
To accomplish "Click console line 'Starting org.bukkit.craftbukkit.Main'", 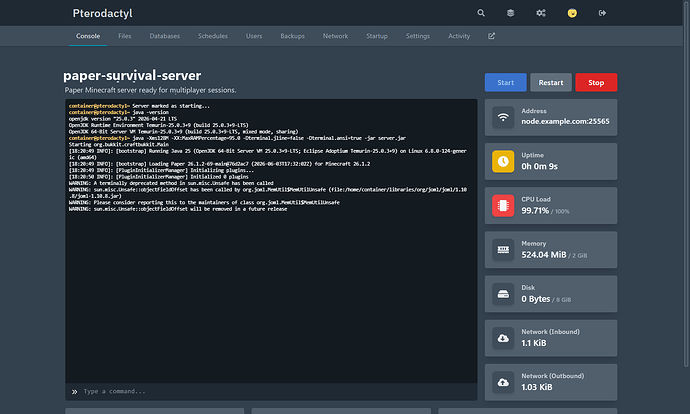I will coord(119,144).
